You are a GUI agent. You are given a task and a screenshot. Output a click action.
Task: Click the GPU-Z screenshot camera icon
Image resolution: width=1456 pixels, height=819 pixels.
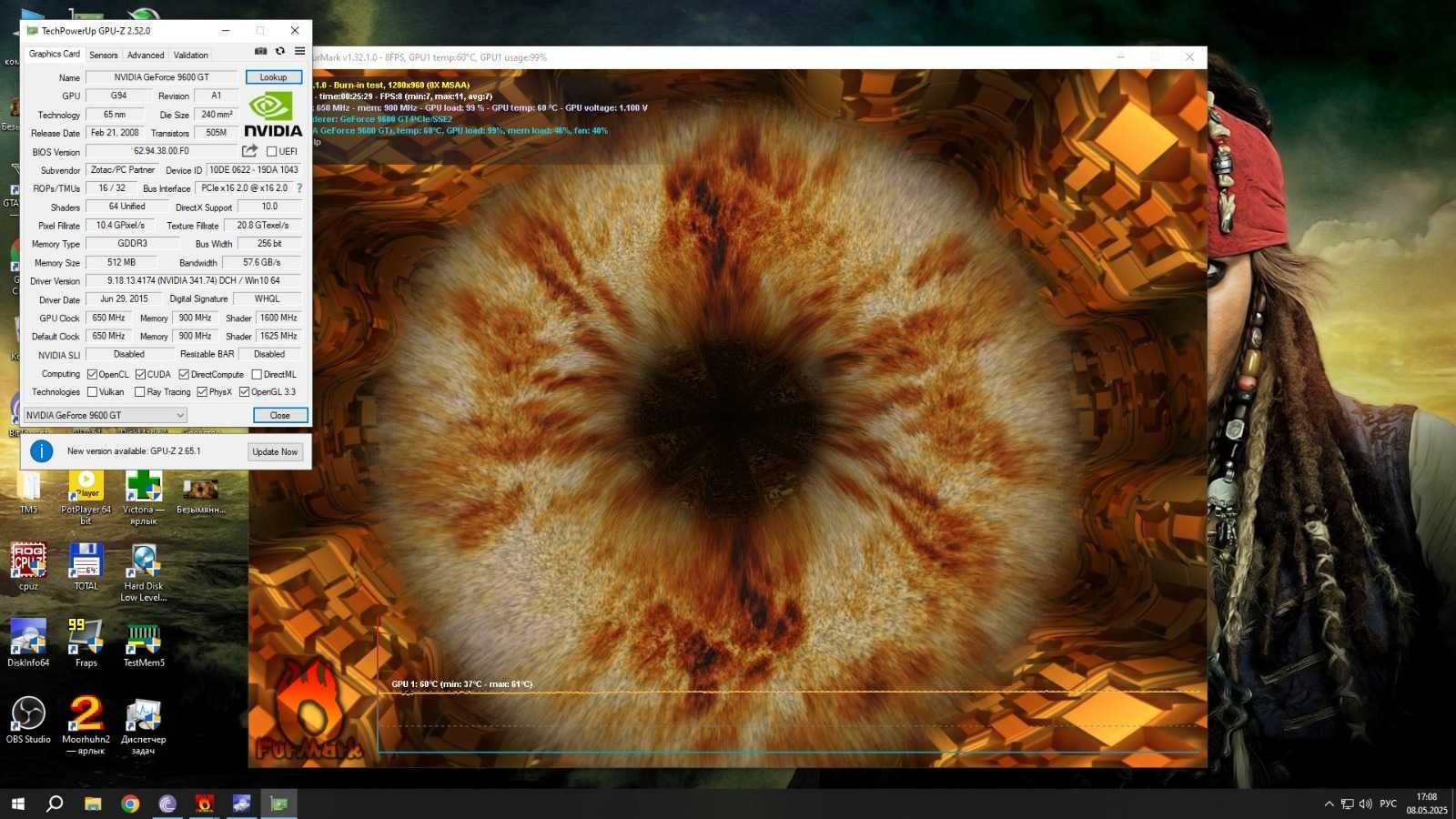tap(261, 51)
